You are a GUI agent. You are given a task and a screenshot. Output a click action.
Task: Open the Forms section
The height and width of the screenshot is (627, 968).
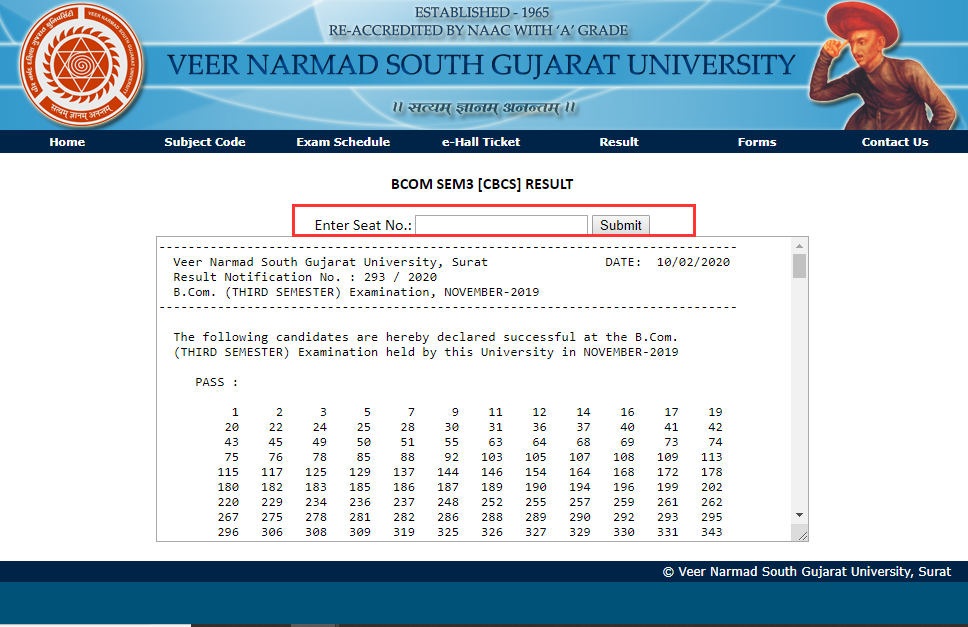click(756, 141)
